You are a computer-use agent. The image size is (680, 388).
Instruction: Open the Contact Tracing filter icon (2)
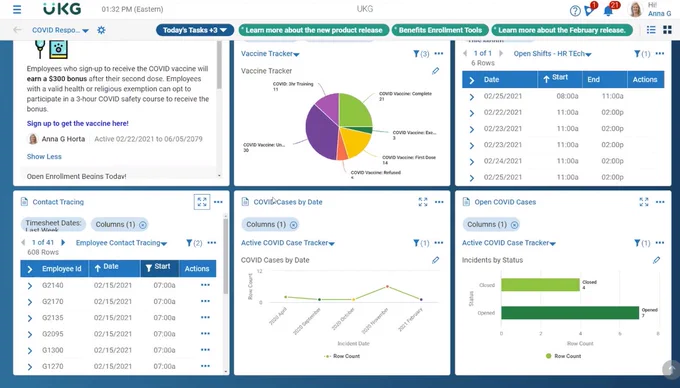(194, 243)
